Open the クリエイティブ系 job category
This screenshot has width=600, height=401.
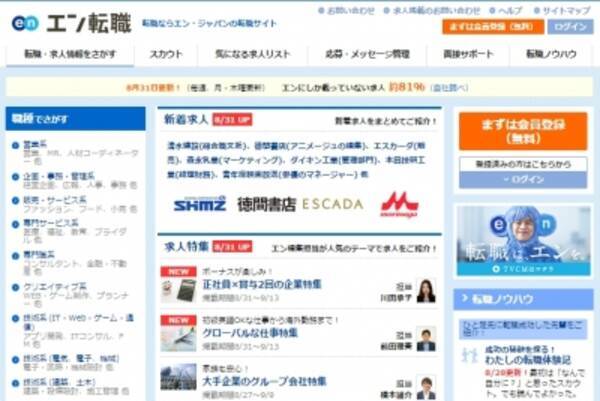click(x=55, y=287)
